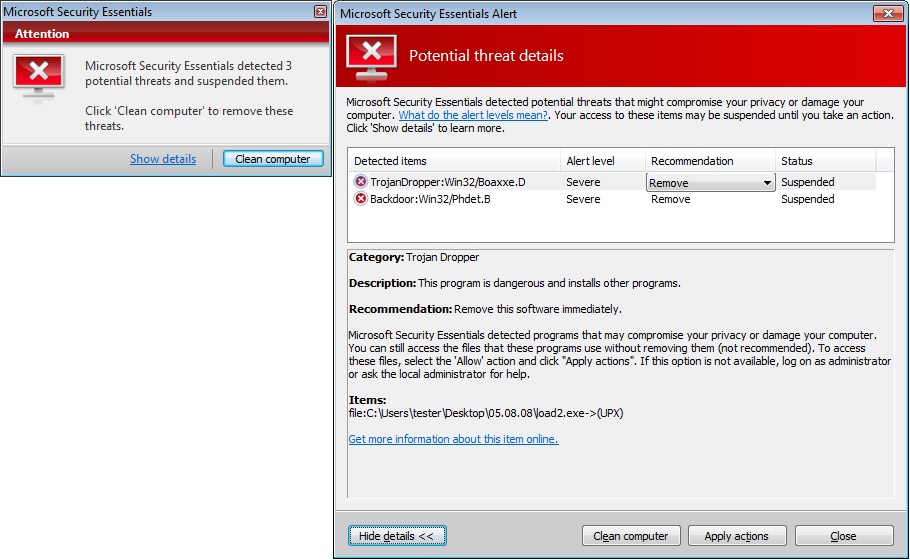The image size is (910, 560).
Task: Open 'Get more information about this item online' link
Action: (453, 439)
